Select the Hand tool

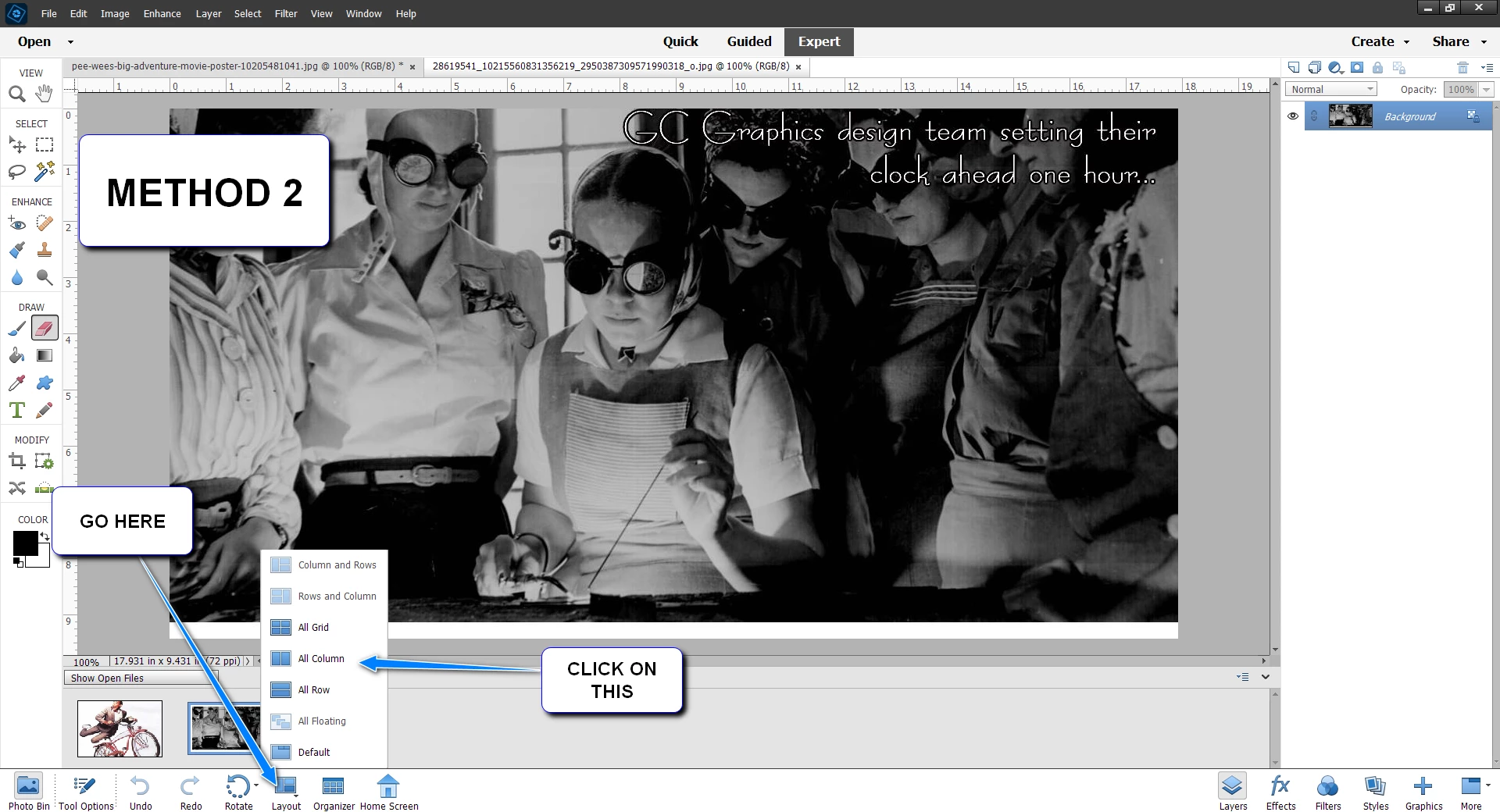coord(45,94)
